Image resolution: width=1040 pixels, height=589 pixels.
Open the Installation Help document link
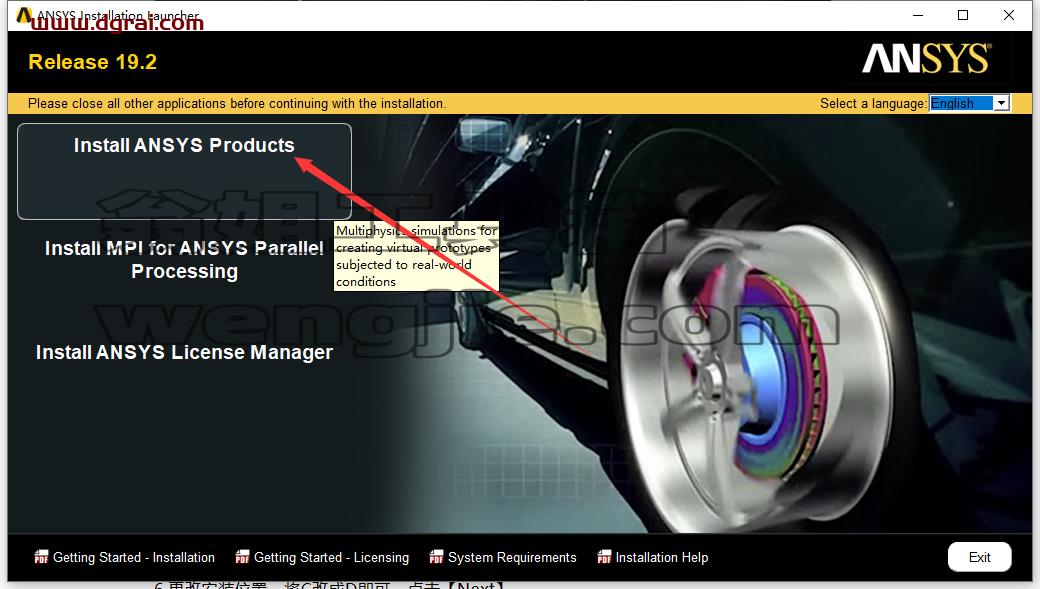pyautogui.click(x=662, y=557)
